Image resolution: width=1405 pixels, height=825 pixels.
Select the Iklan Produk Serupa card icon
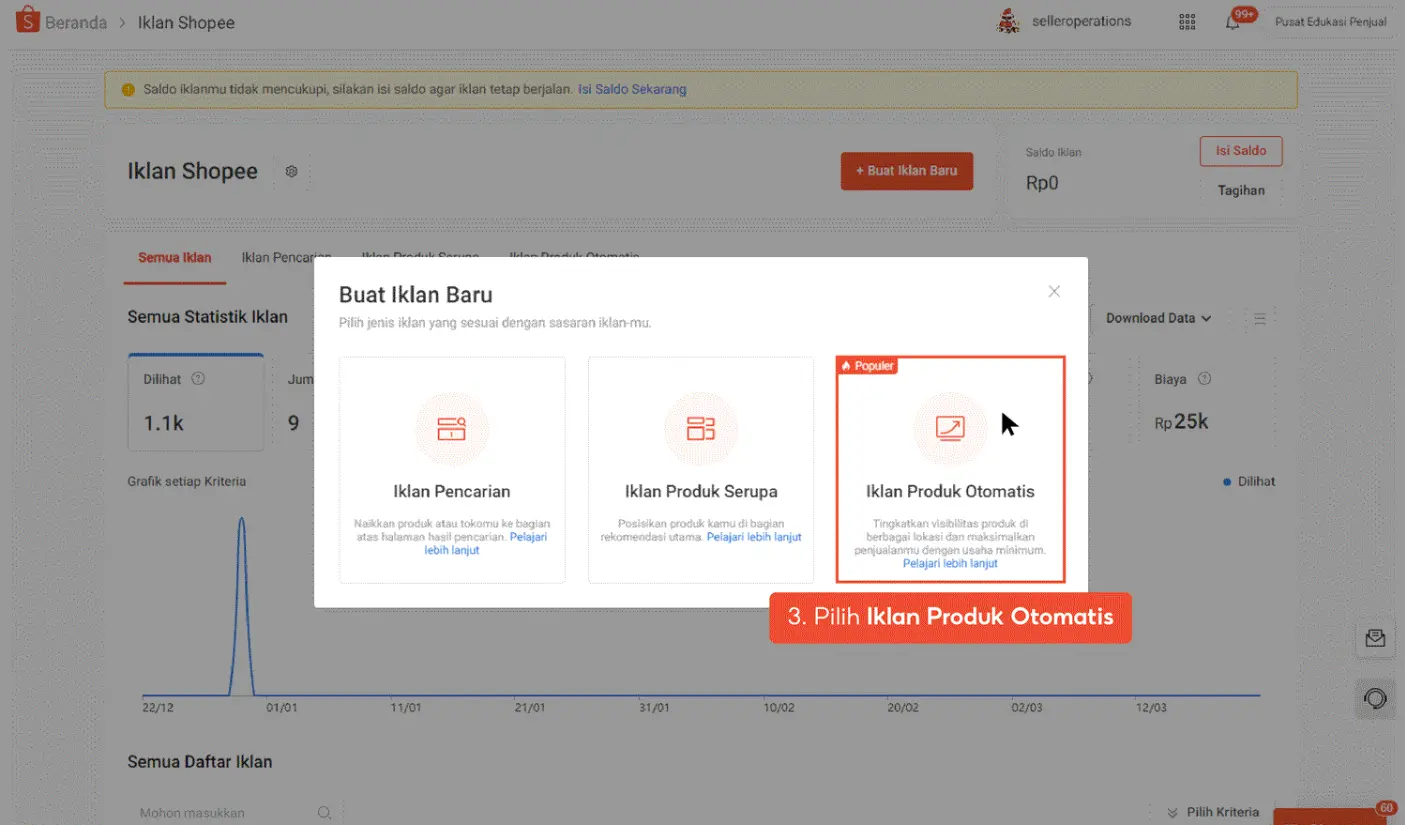[700, 429]
